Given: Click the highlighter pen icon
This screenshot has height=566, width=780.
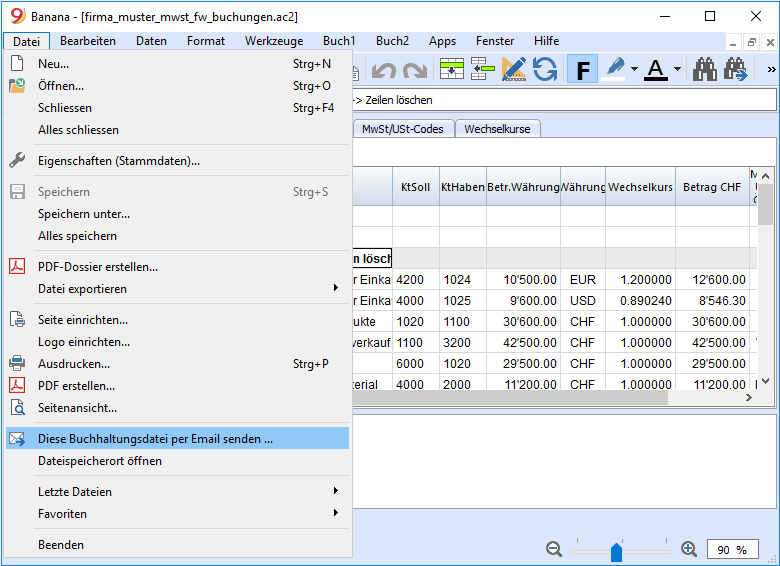Looking at the screenshot, I should click(615, 69).
